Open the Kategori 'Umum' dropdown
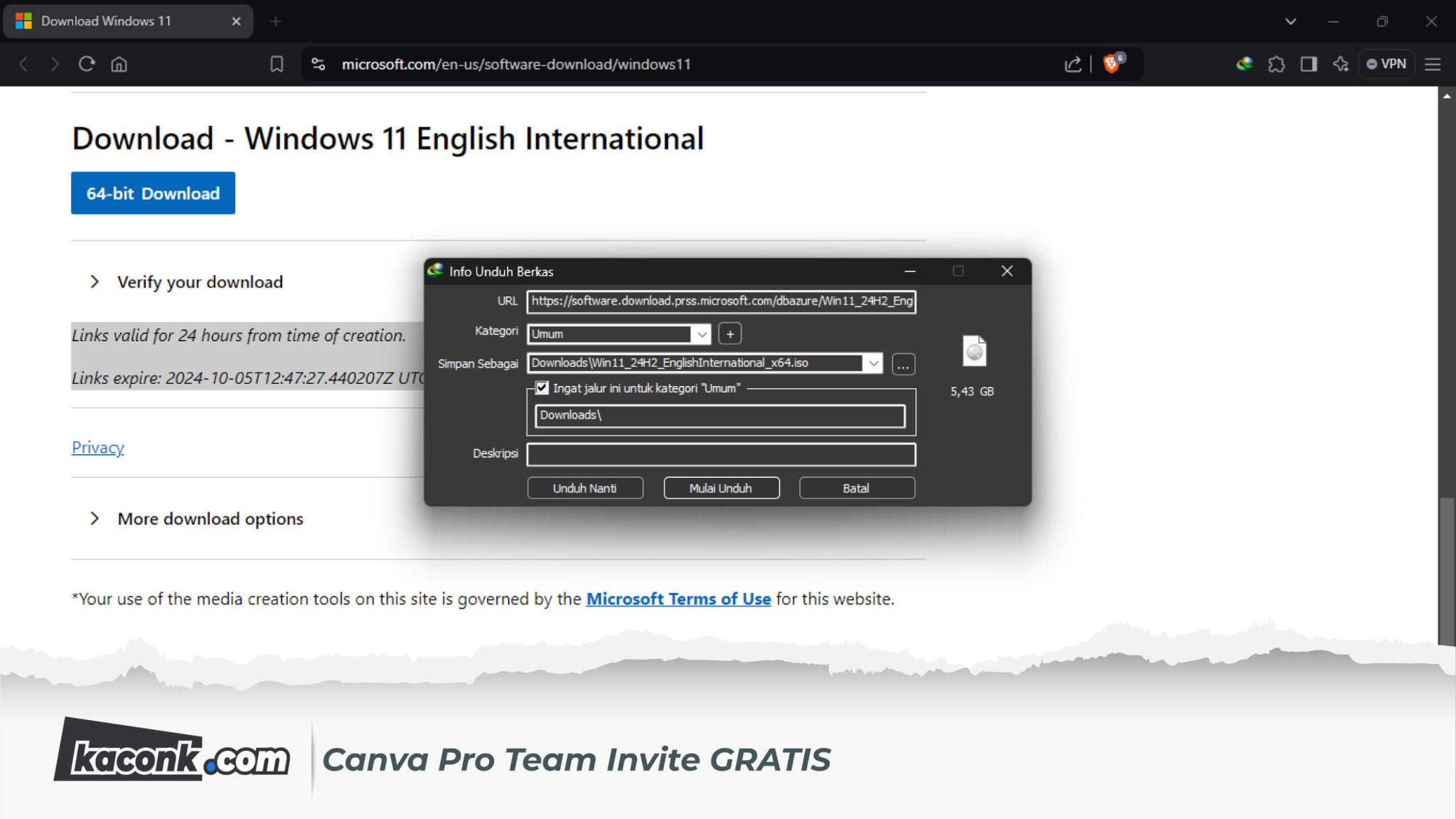 [x=701, y=333]
